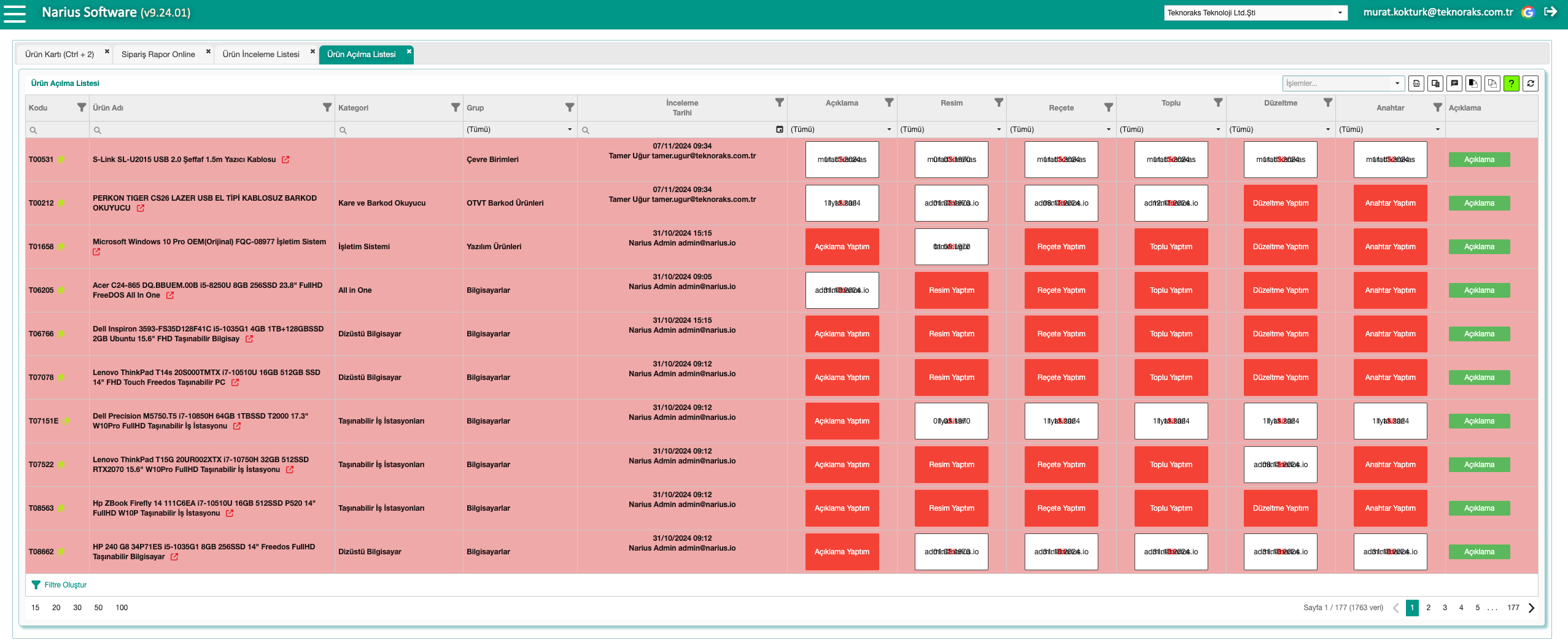Screen dimensions: 1568x639
Task: Open the Teknoraks Teknoloji company selector
Action: click(x=1255, y=13)
